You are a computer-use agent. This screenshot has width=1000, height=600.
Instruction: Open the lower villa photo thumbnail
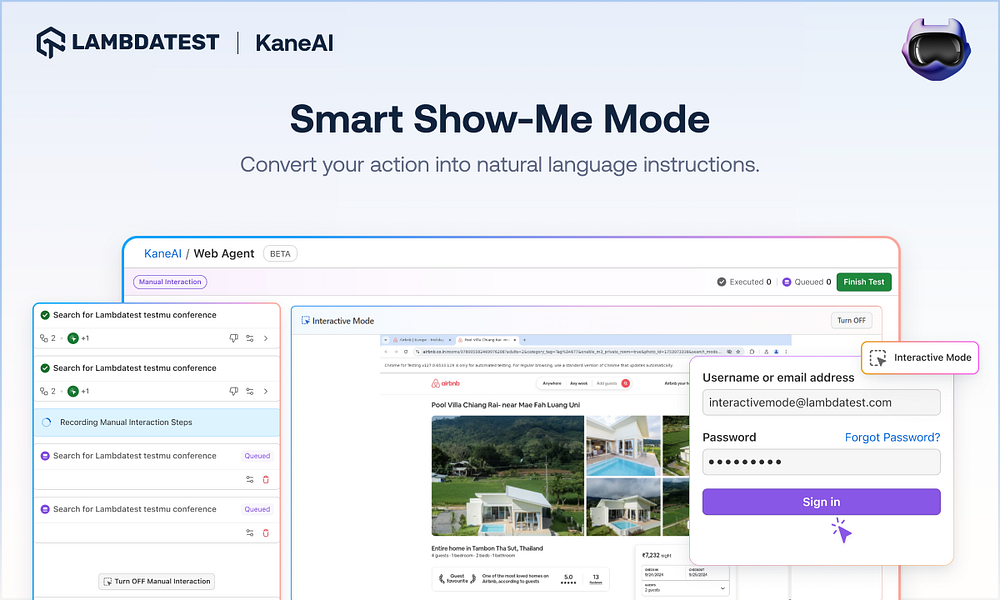coord(623,507)
